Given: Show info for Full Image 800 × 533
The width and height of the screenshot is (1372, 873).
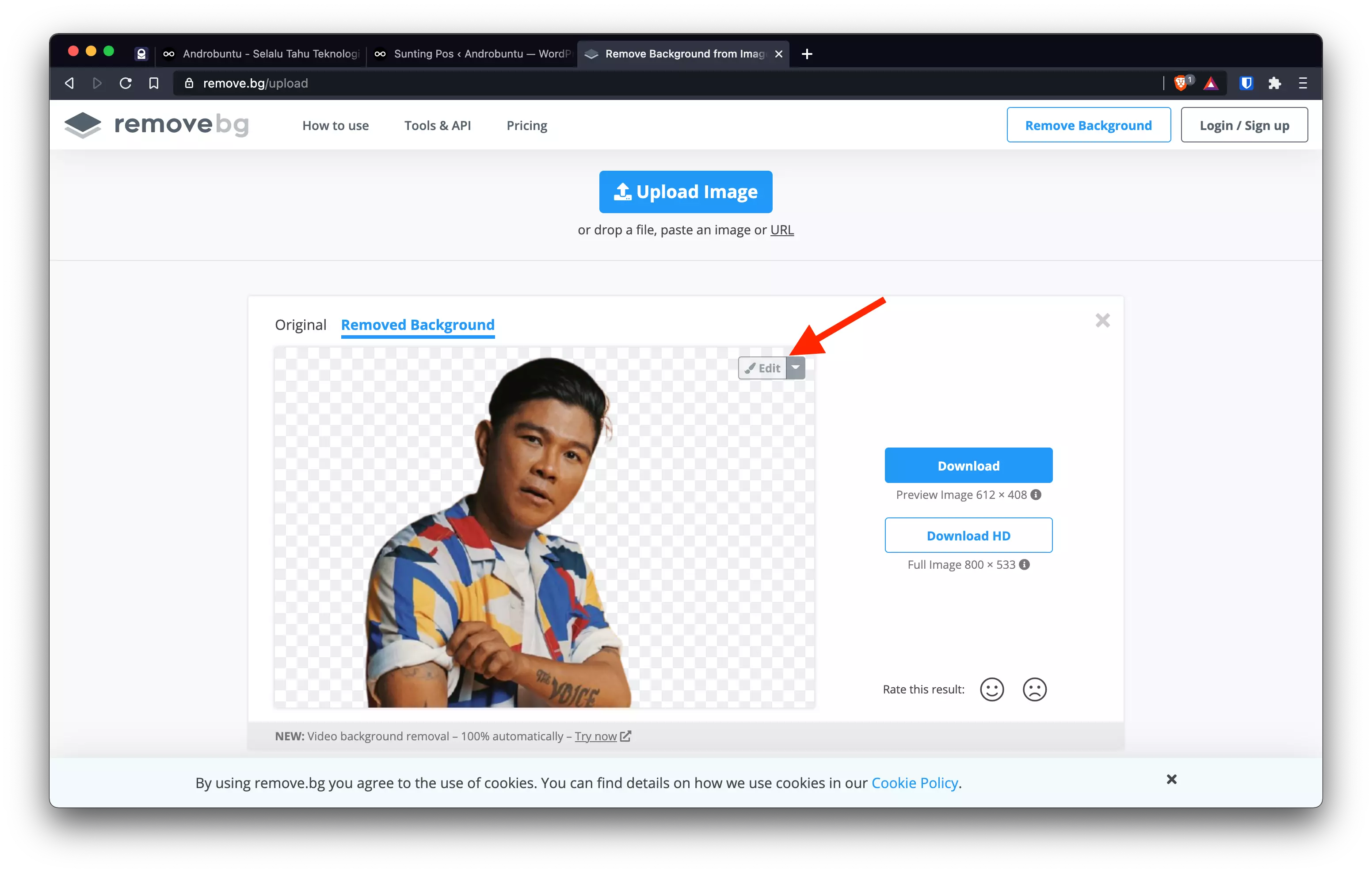Looking at the screenshot, I should pos(1024,564).
